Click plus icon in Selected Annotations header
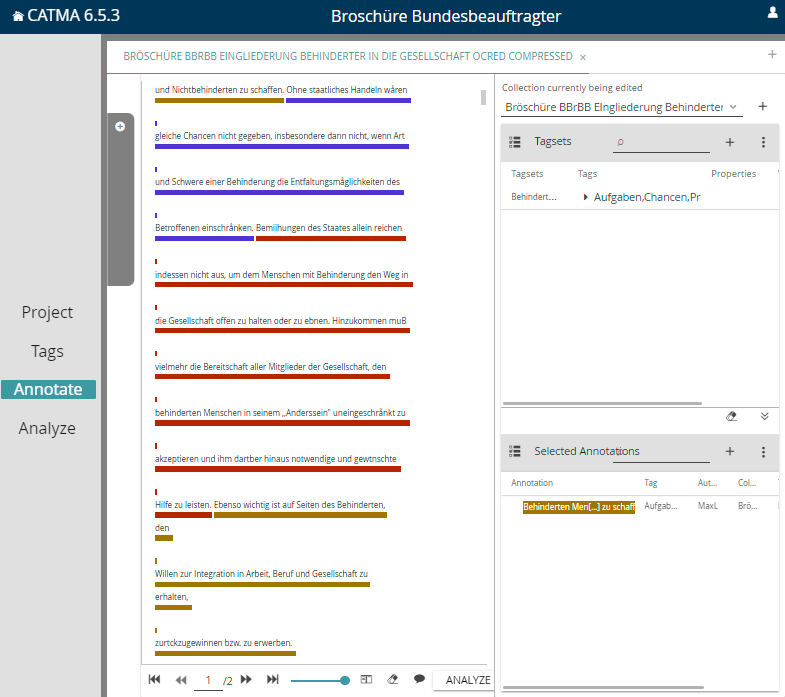 tap(730, 451)
